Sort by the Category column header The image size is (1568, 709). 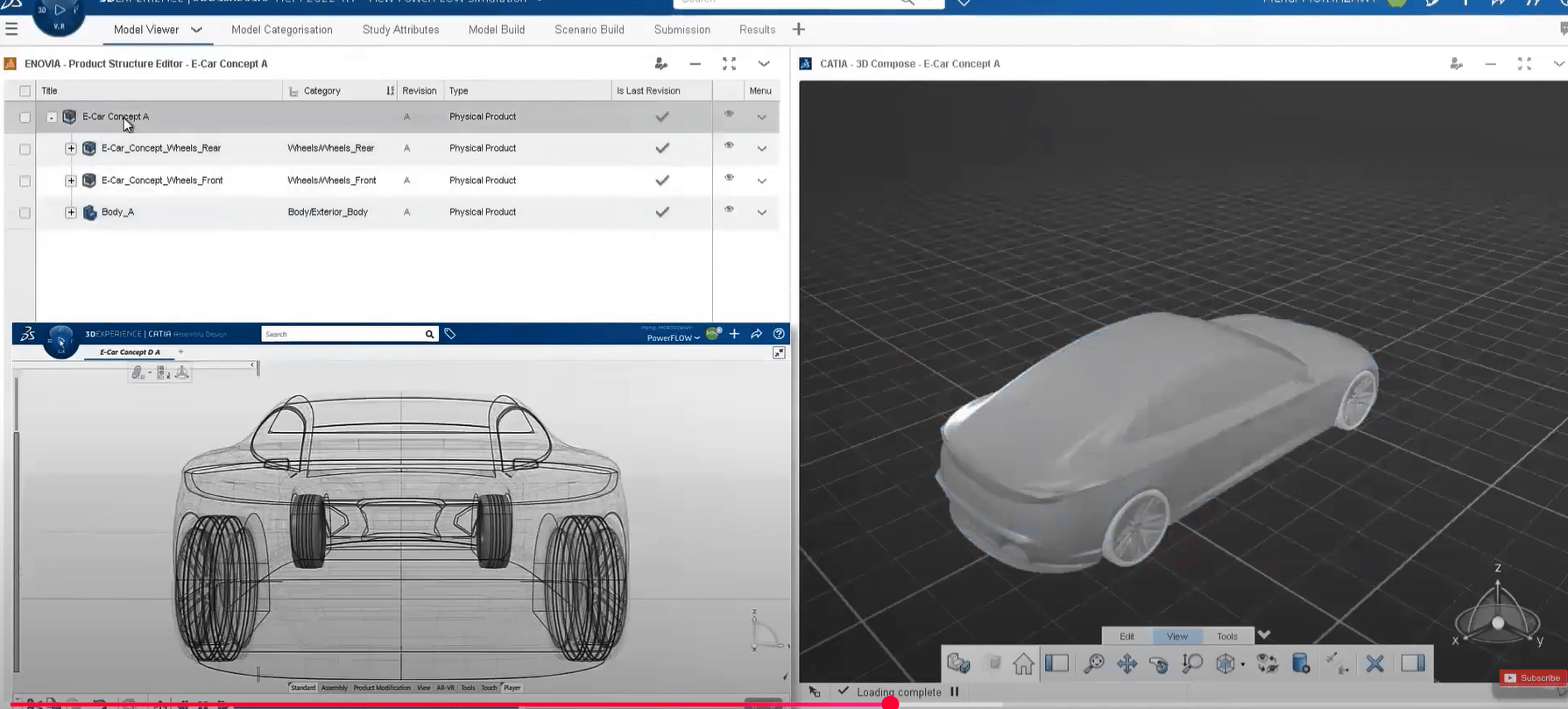tap(321, 91)
